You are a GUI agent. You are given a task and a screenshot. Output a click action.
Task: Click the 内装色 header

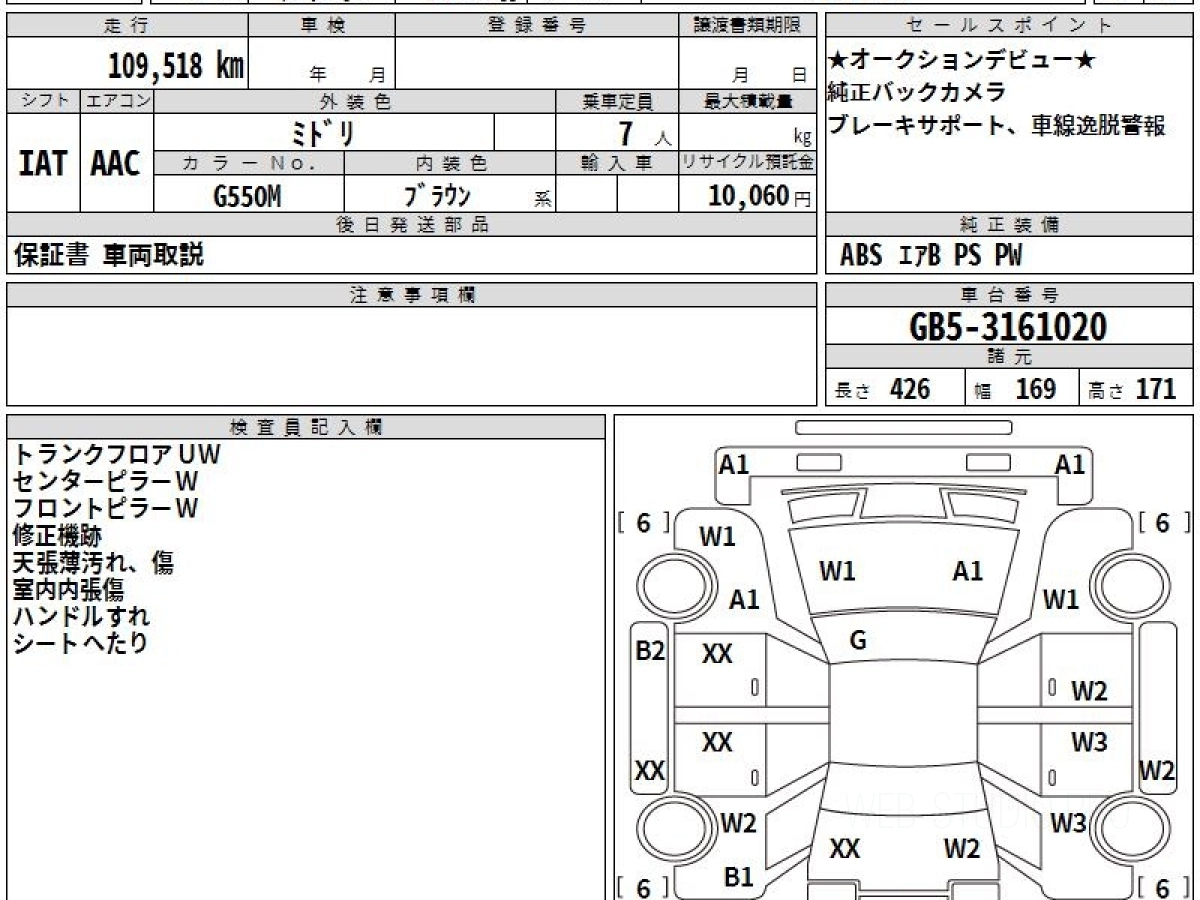tap(450, 163)
